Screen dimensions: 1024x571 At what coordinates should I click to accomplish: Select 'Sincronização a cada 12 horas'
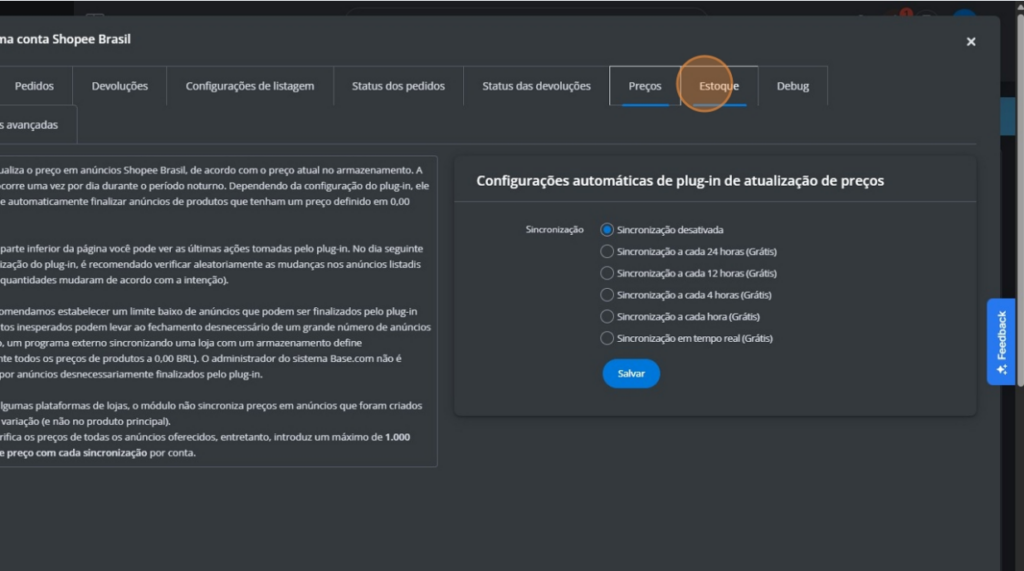(x=607, y=273)
